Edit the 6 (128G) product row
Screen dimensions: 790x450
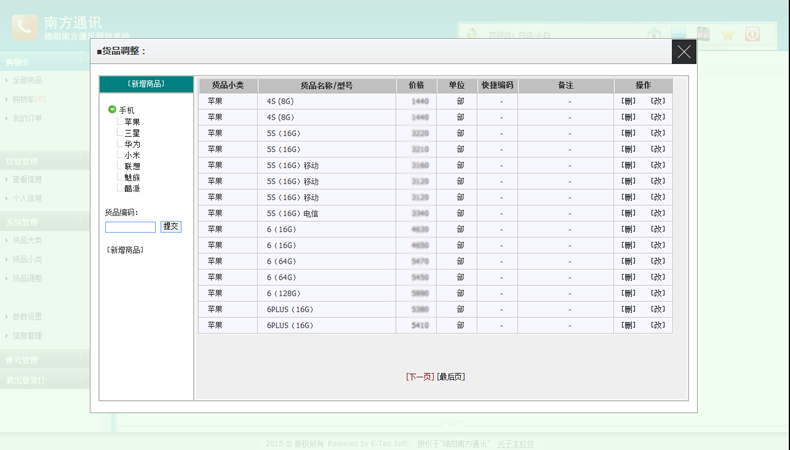657,293
